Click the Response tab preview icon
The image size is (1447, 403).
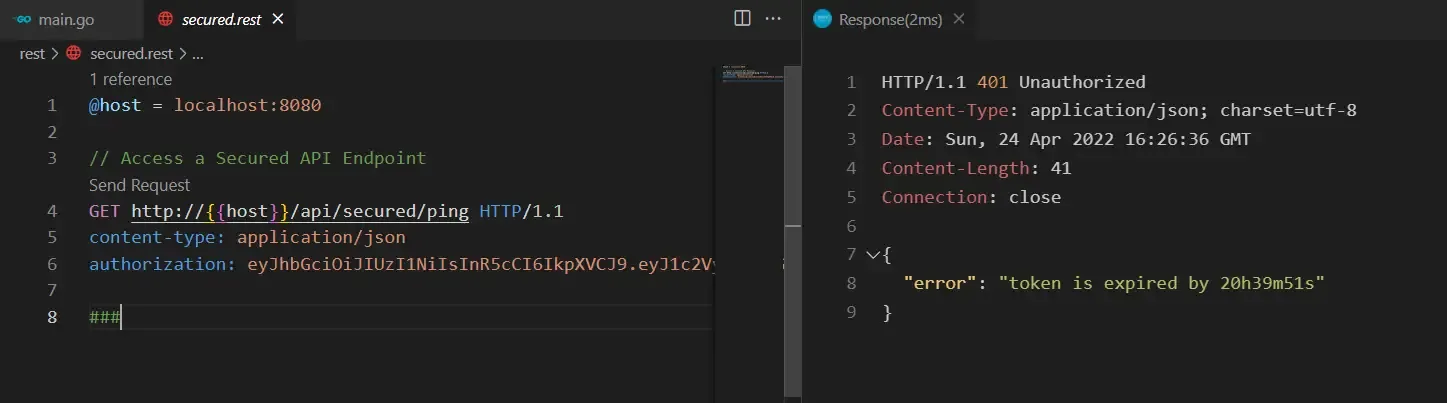pyautogui.click(x=822, y=19)
